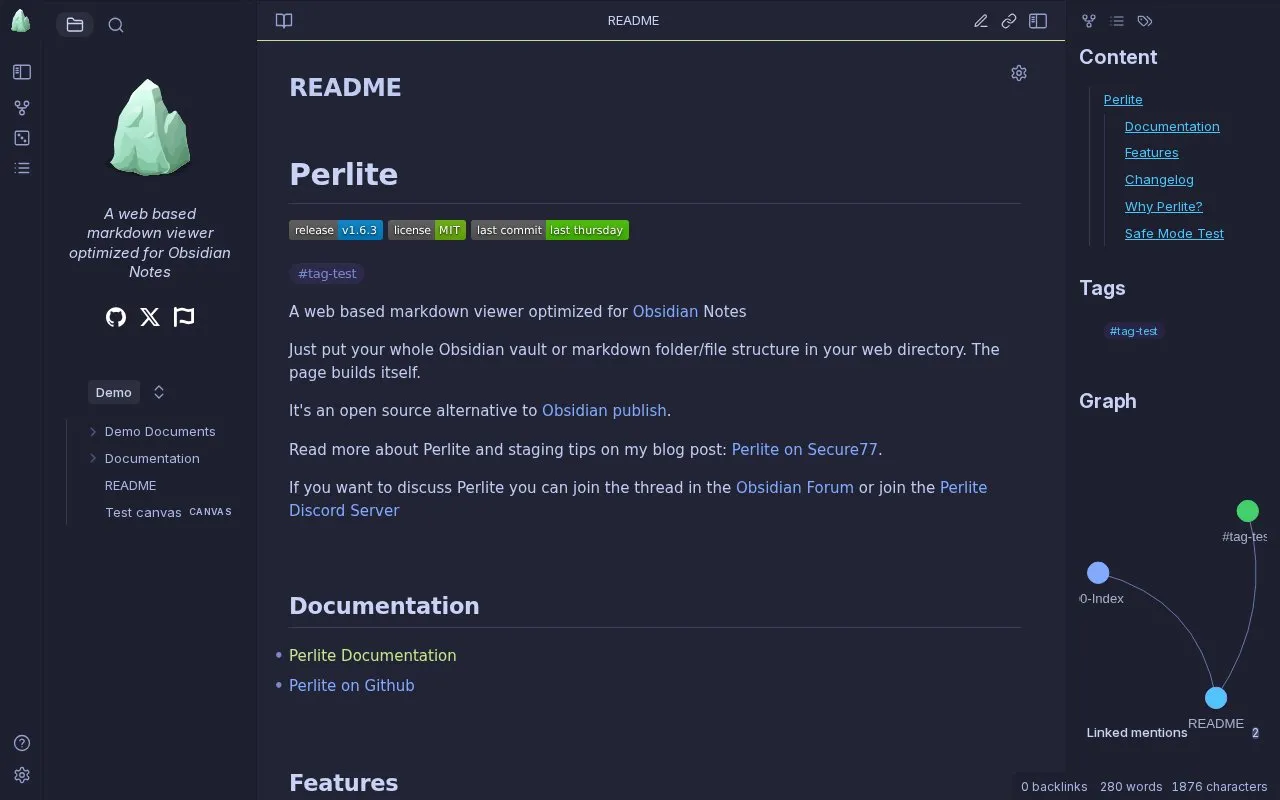Toggle the left sidebar from the ribbon

[22, 72]
